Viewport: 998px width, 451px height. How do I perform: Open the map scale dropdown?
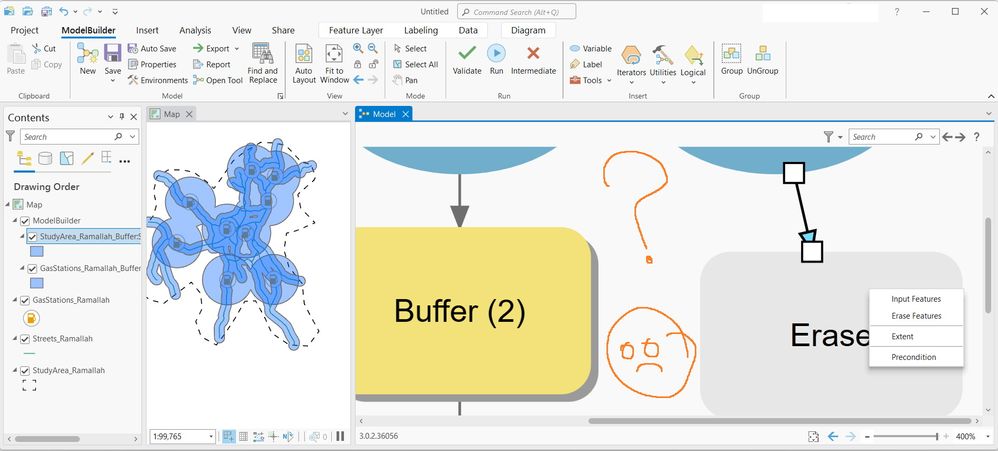211,436
